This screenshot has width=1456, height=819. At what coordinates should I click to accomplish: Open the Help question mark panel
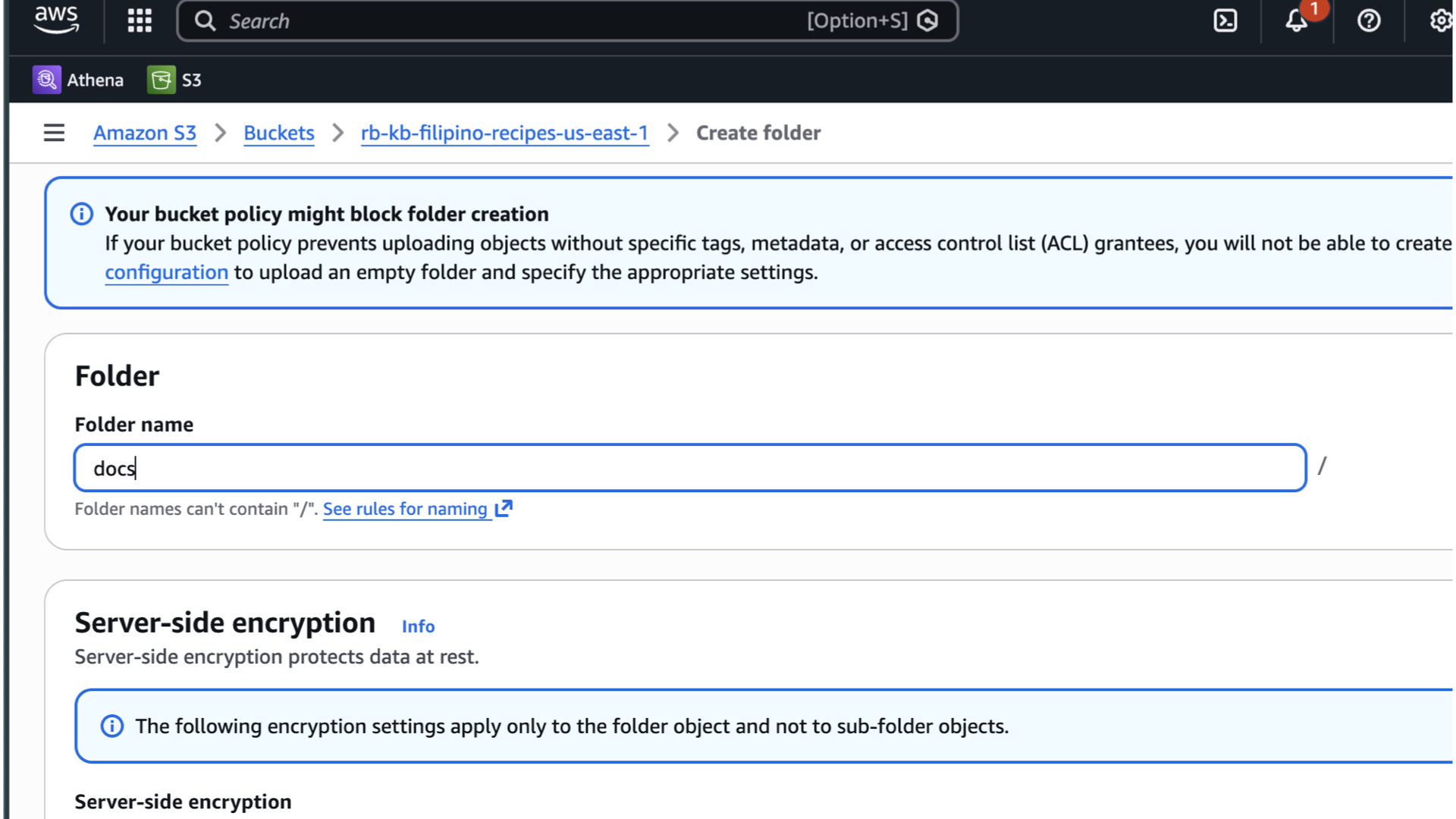click(1369, 20)
